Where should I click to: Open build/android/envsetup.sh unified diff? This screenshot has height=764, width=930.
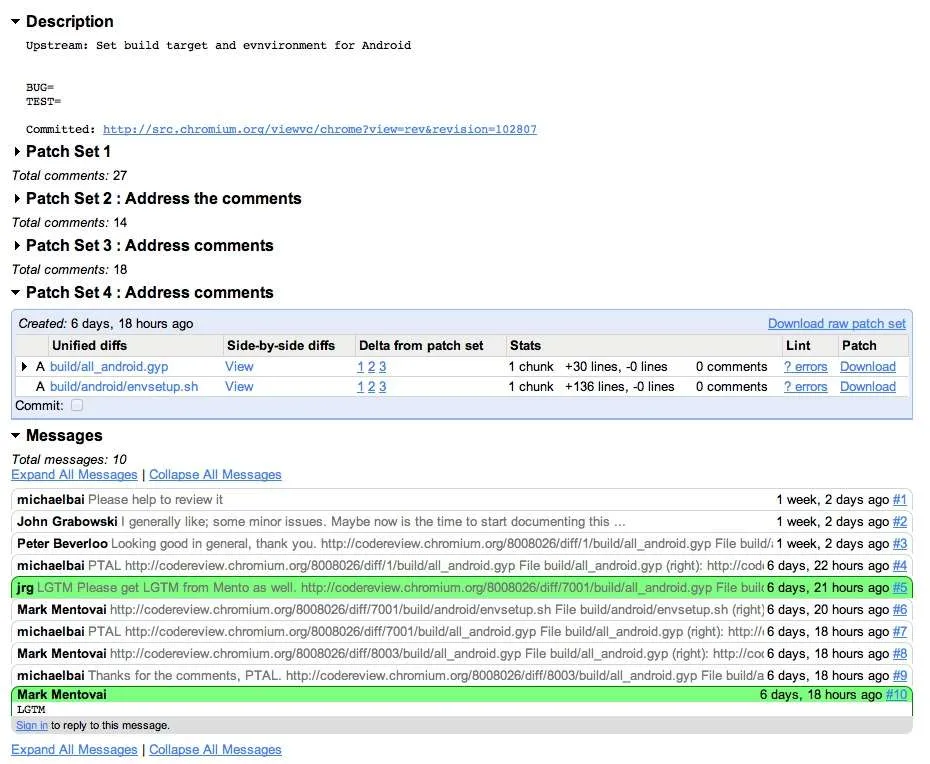[x=124, y=387]
